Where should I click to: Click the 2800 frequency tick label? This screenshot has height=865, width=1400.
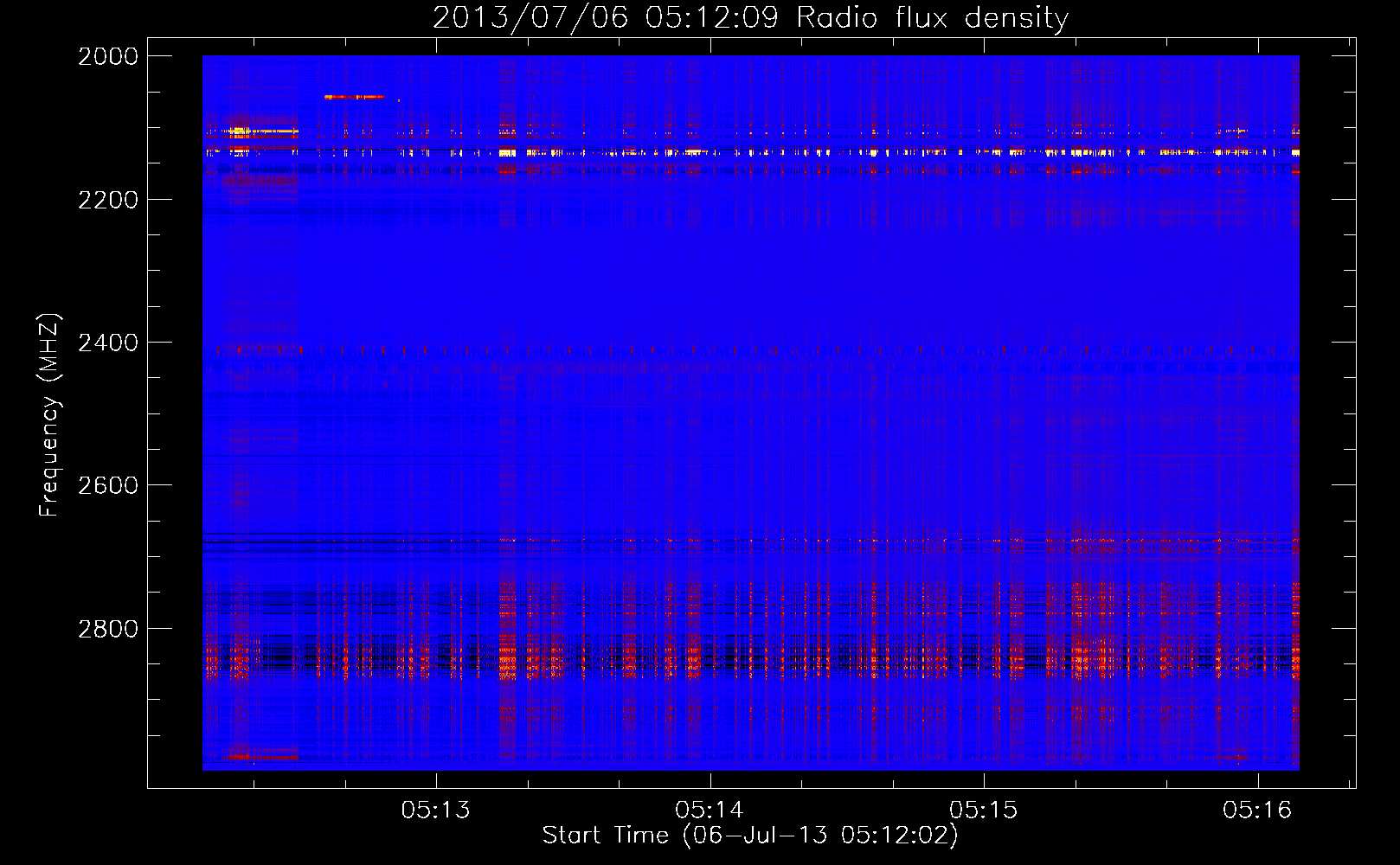(x=108, y=629)
